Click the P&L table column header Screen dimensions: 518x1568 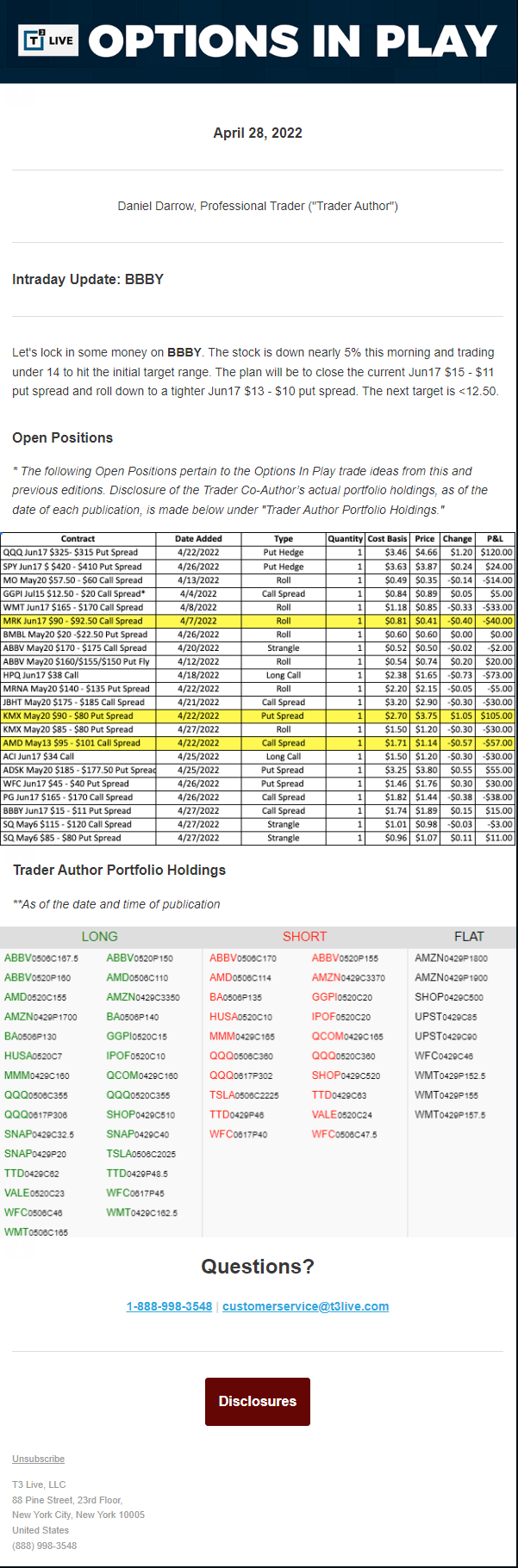(495, 539)
